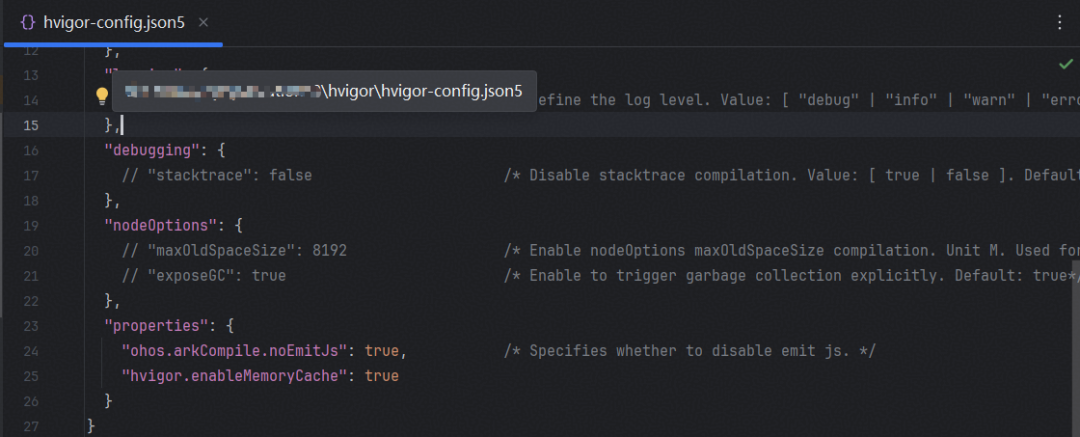Click the "Enable nodeOptions maxOldSpaceSize compilation" comment
The image size is (1080, 437).
[x=791, y=250]
